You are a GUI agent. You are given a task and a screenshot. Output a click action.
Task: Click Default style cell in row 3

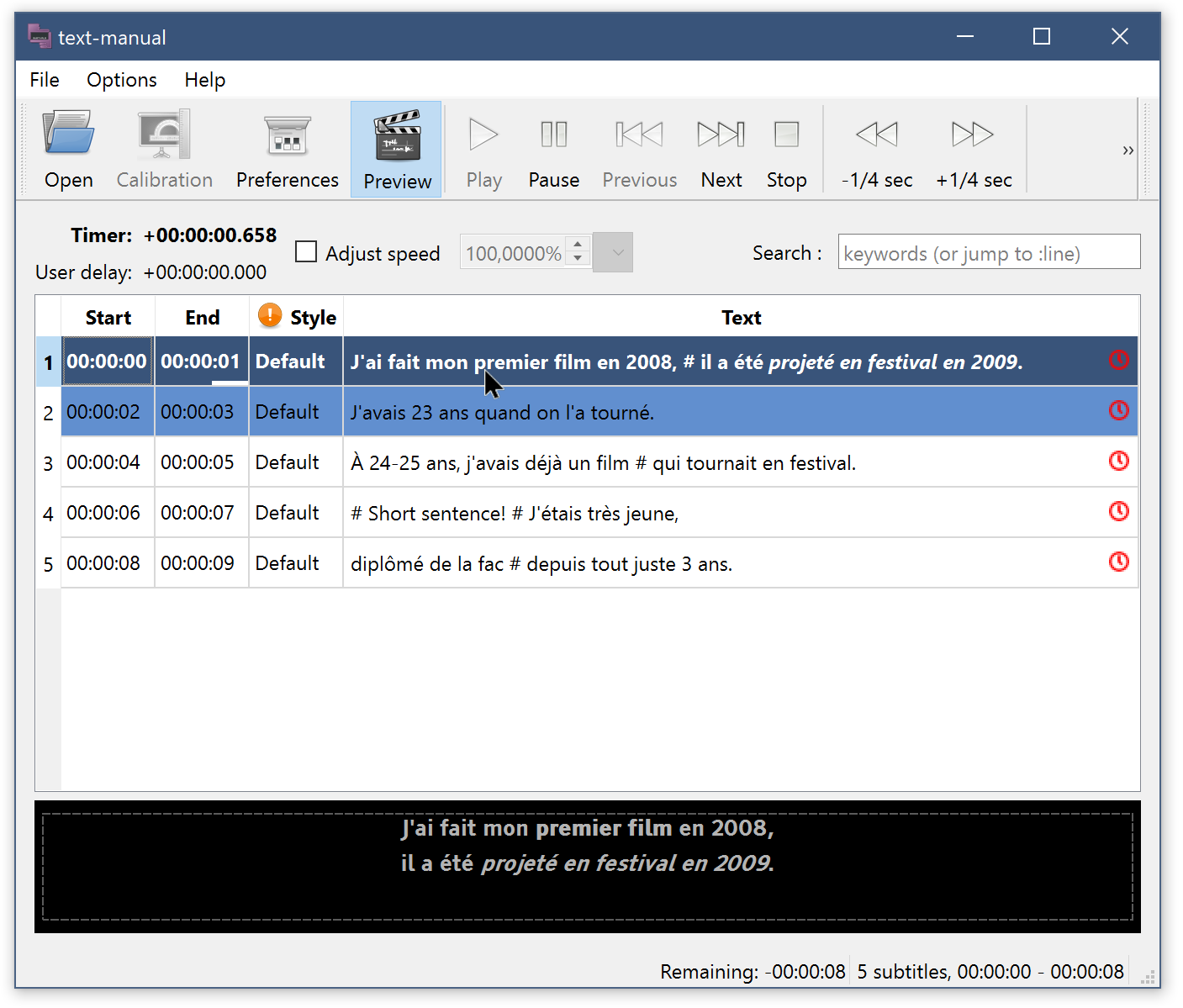(x=296, y=462)
